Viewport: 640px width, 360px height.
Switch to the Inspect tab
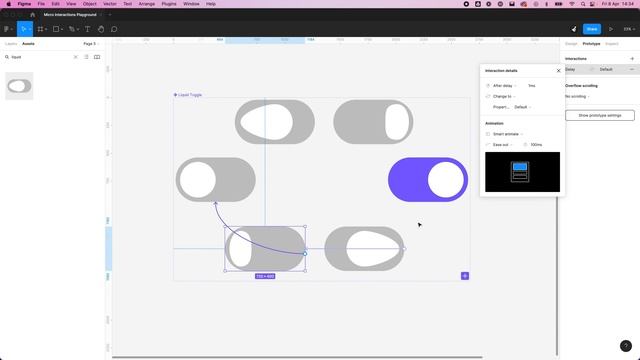[611, 44]
